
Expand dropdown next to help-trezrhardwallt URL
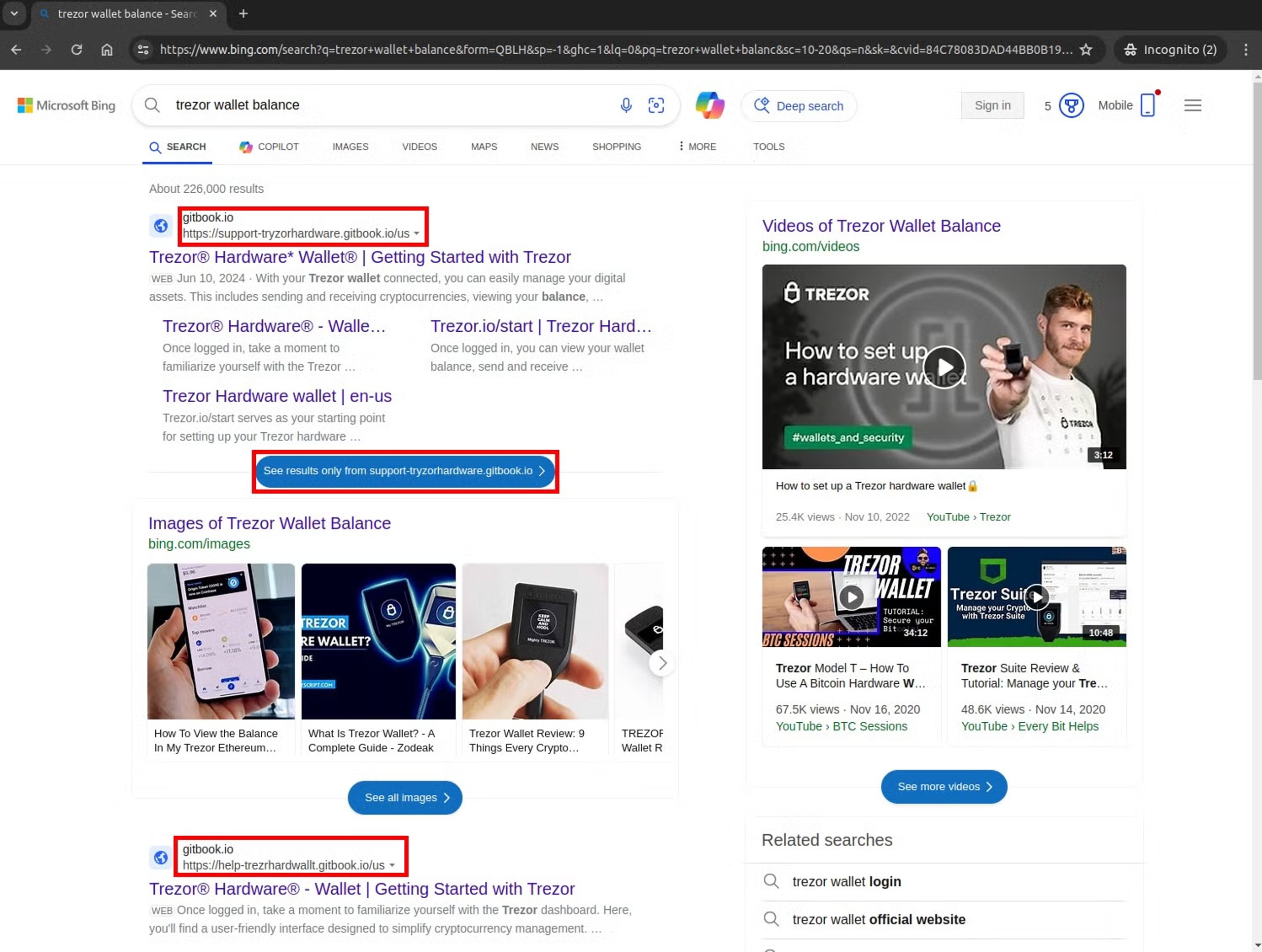(x=392, y=866)
